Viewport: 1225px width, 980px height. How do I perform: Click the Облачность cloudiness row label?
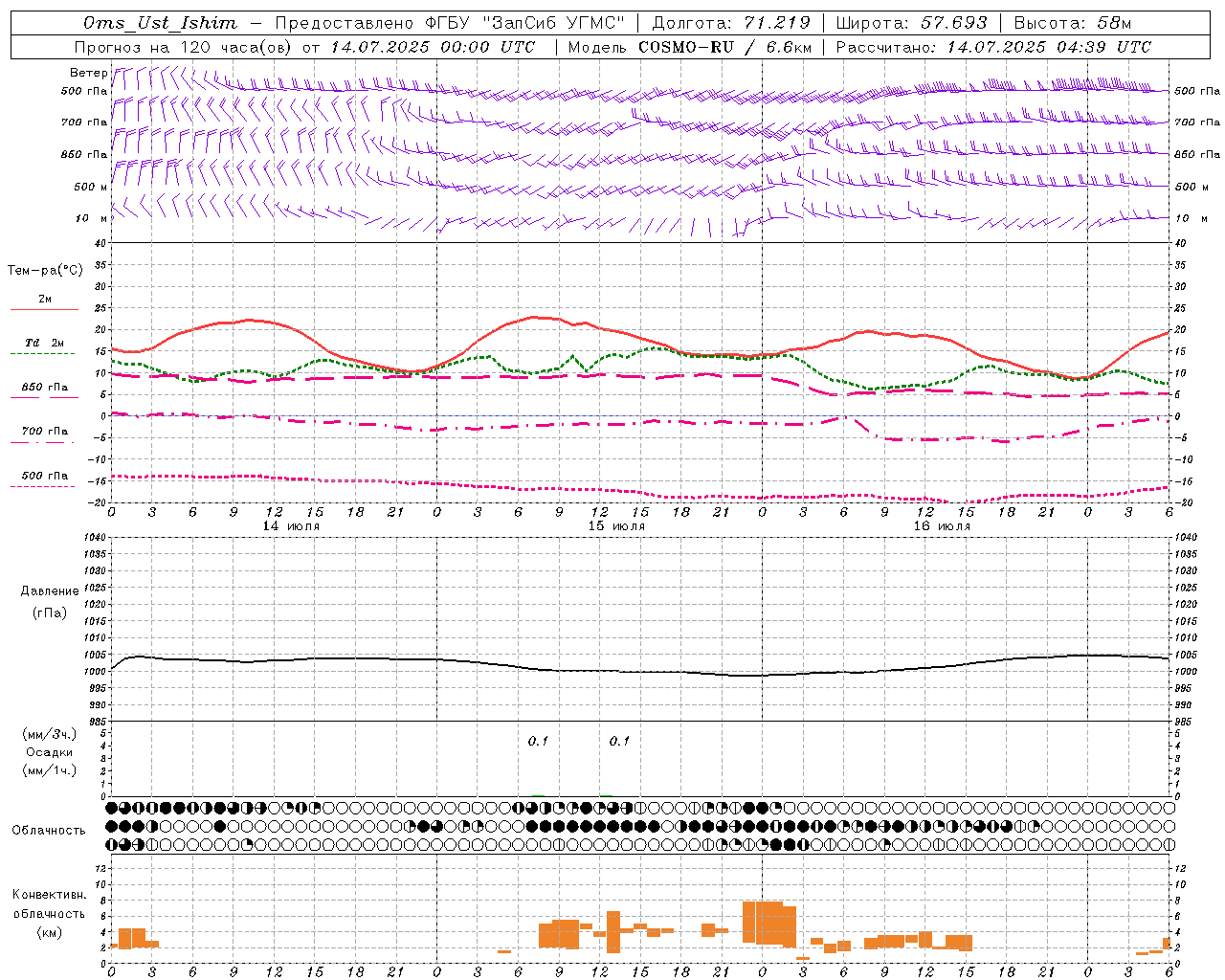point(49,831)
